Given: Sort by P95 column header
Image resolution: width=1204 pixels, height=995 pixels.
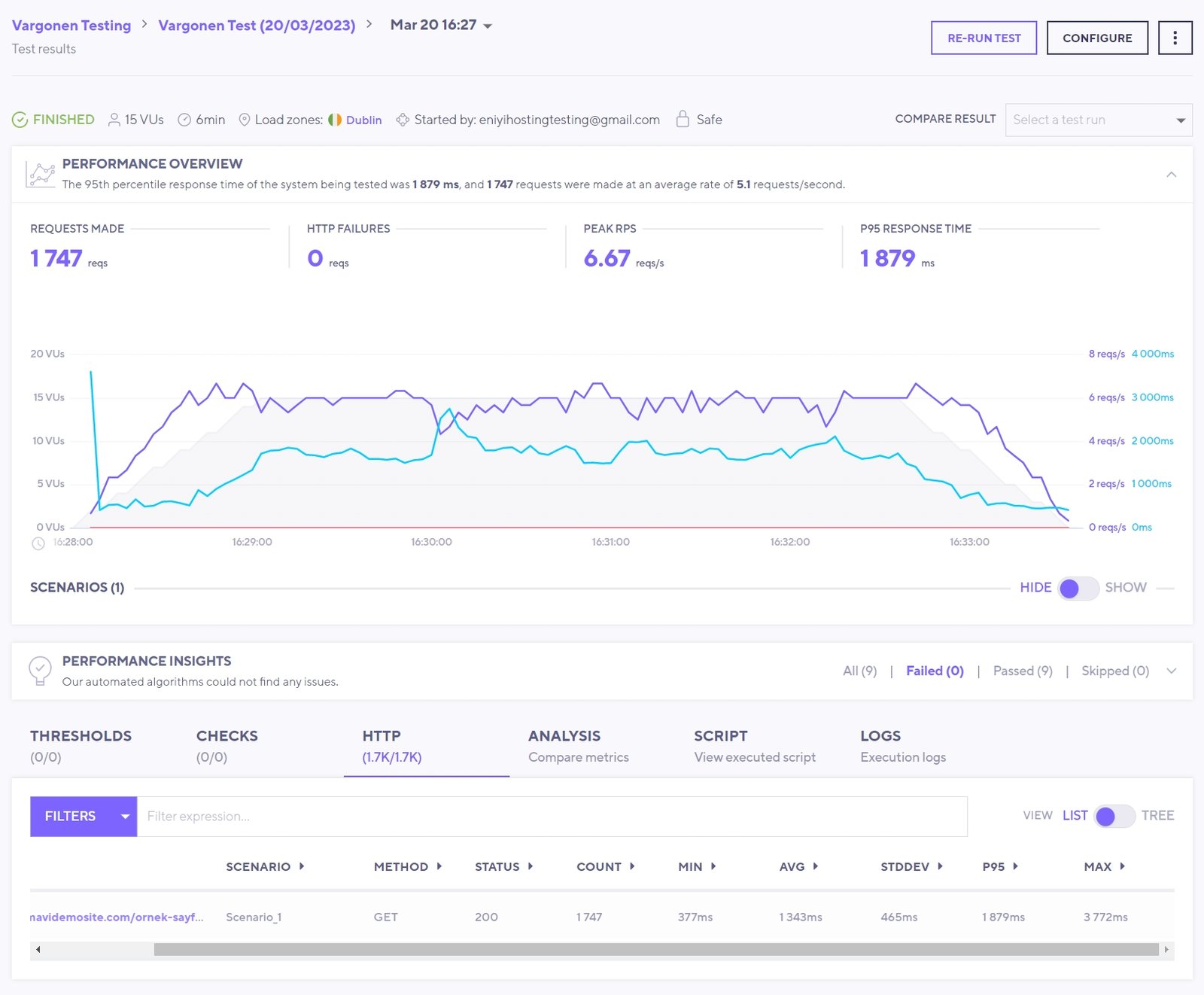Looking at the screenshot, I should (1000, 866).
